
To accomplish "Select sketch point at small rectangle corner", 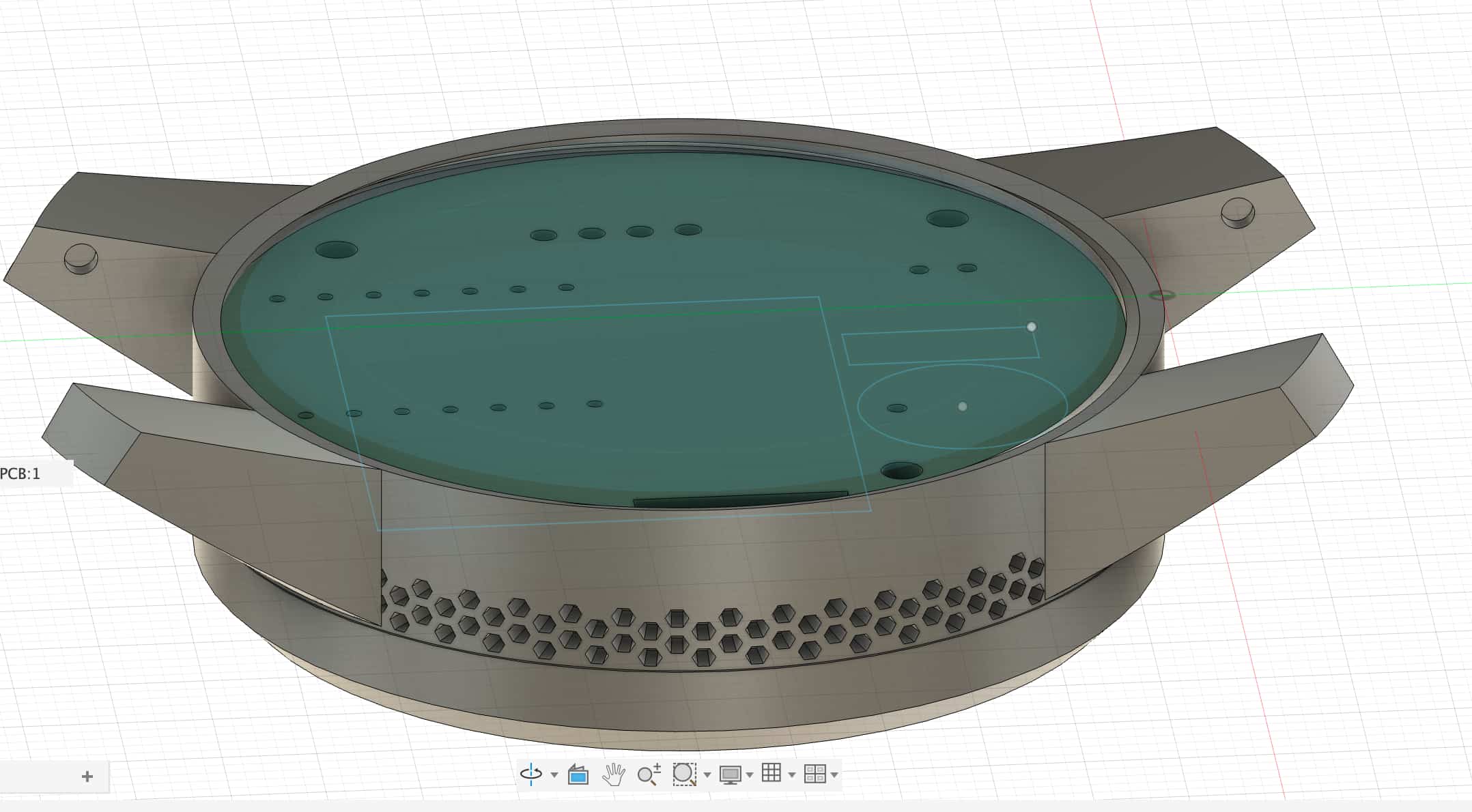I will pos(1032,327).
